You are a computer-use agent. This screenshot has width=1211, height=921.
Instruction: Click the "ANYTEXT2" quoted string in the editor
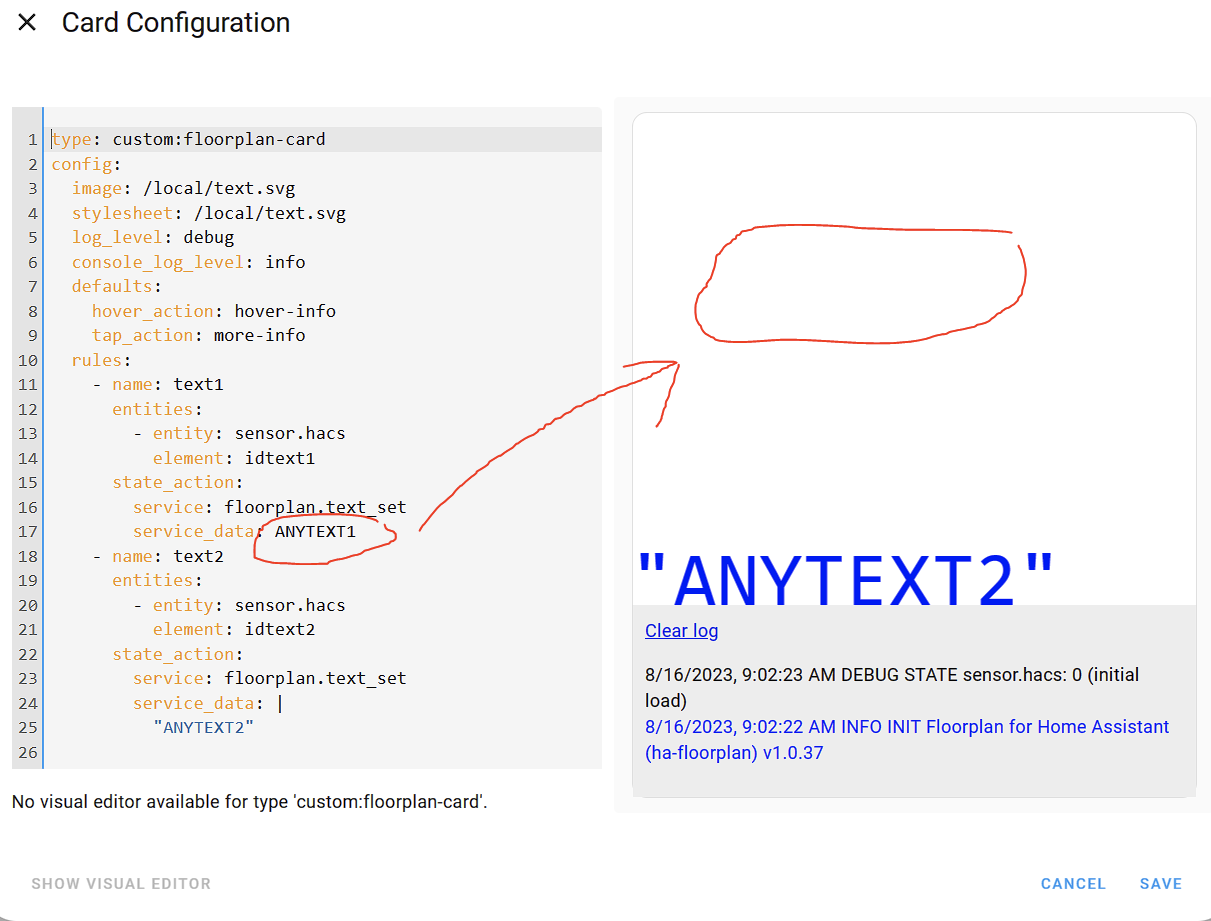(x=204, y=726)
